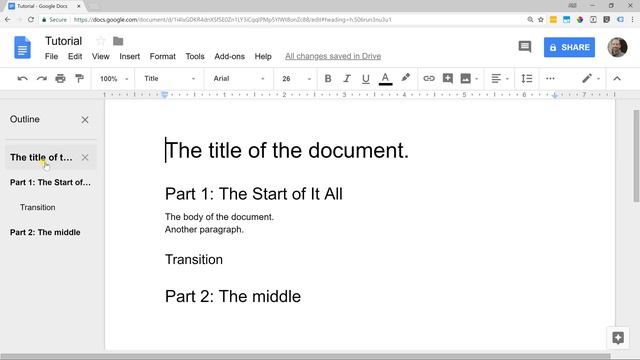Open the text color picker
The height and width of the screenshot is (360, 640).
(x=385, y=78)
